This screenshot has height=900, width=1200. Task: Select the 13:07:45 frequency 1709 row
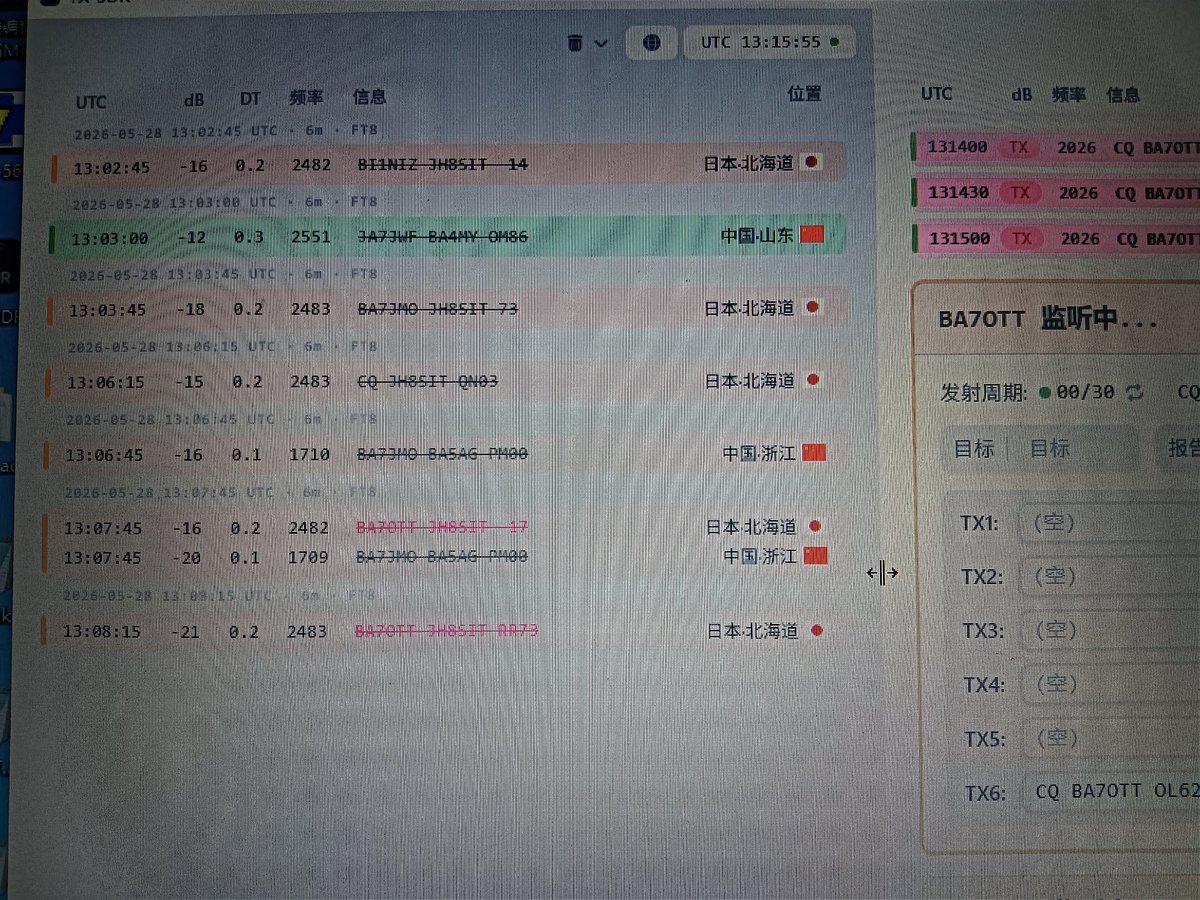coord(445,556)
